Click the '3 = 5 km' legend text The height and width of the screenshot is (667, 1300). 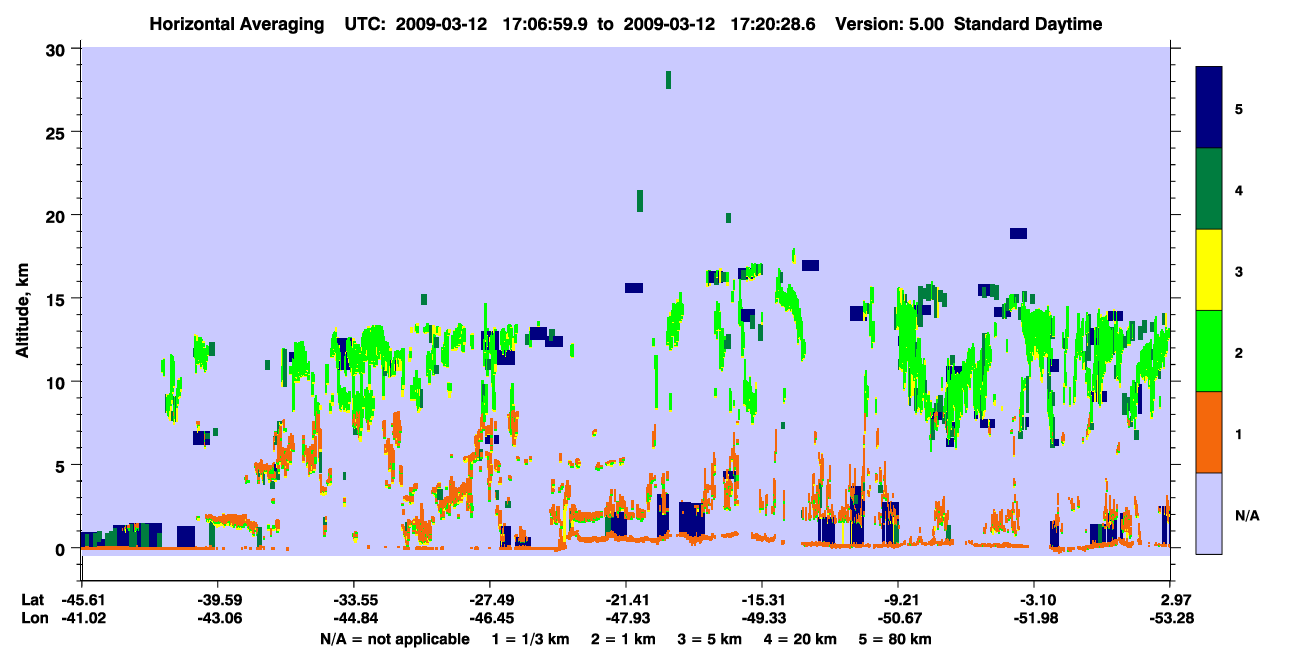(709, 639)
